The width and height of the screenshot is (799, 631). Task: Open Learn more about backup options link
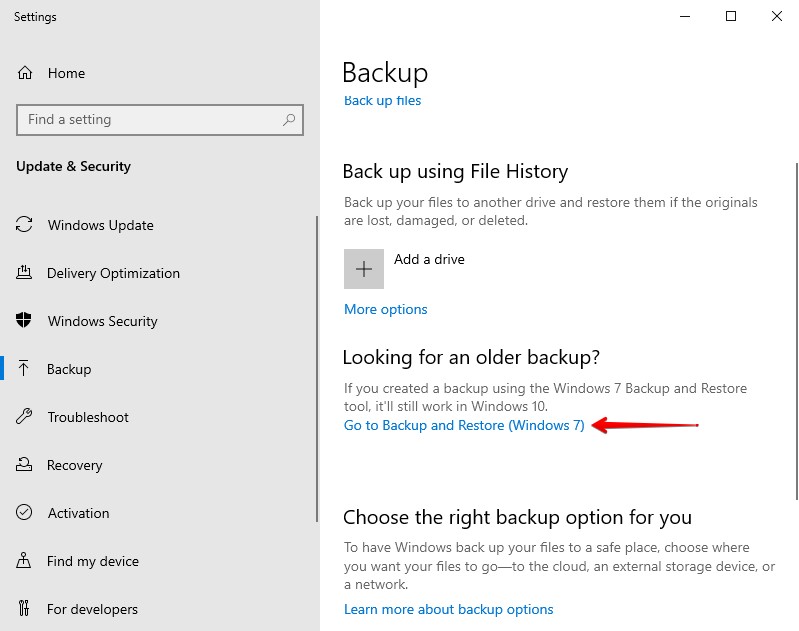click(x=448, y=609)
